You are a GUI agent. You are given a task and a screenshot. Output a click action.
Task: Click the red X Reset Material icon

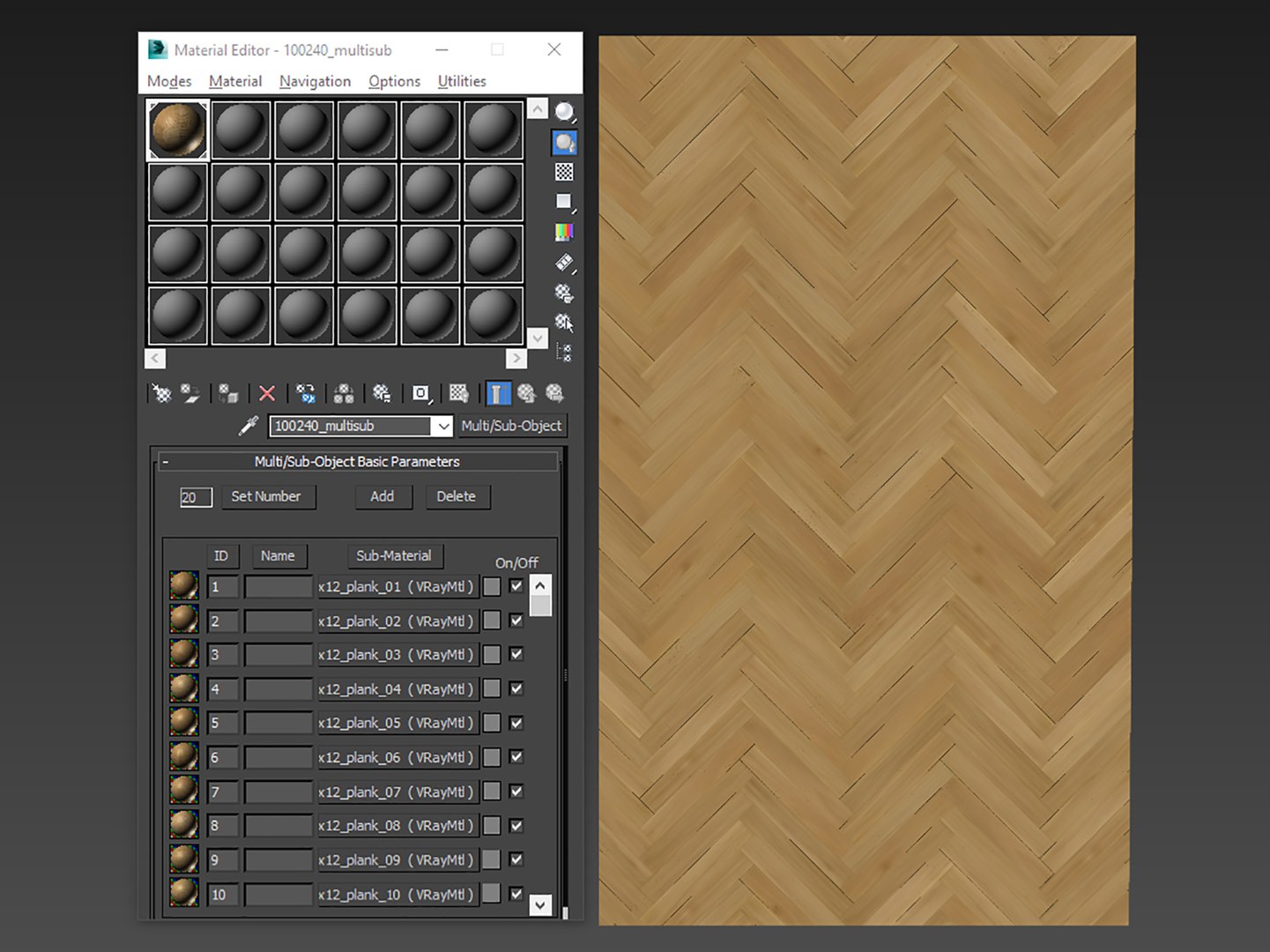click(x=267, y=393)
